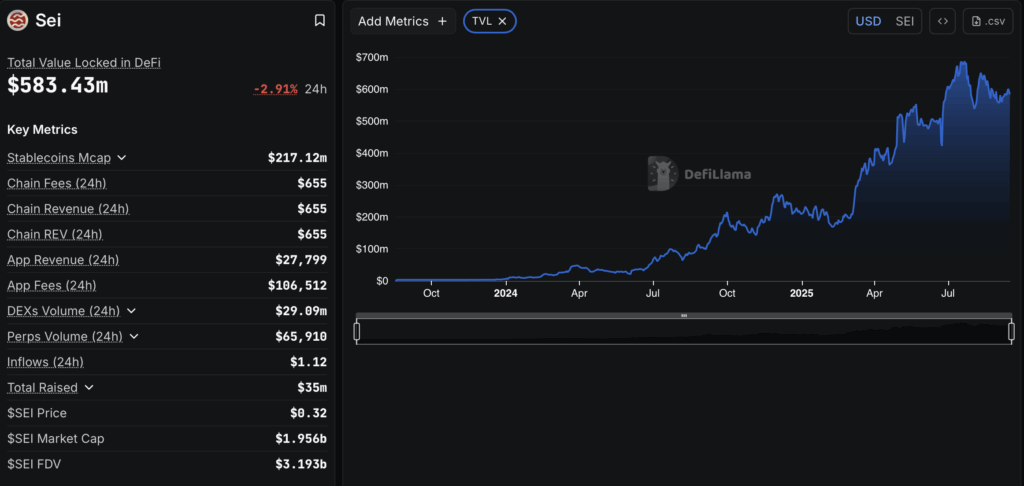Click the $65,910 perps volume value

[x=301, y=336]
